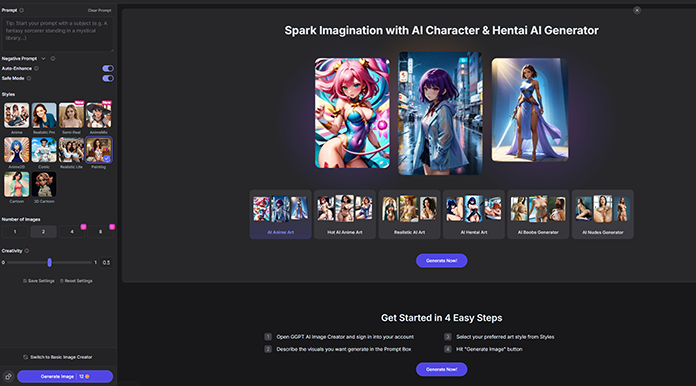Screen dimensions: 696x386
Task: Click Generate Now under the category tabs
Action: (442, 260)
